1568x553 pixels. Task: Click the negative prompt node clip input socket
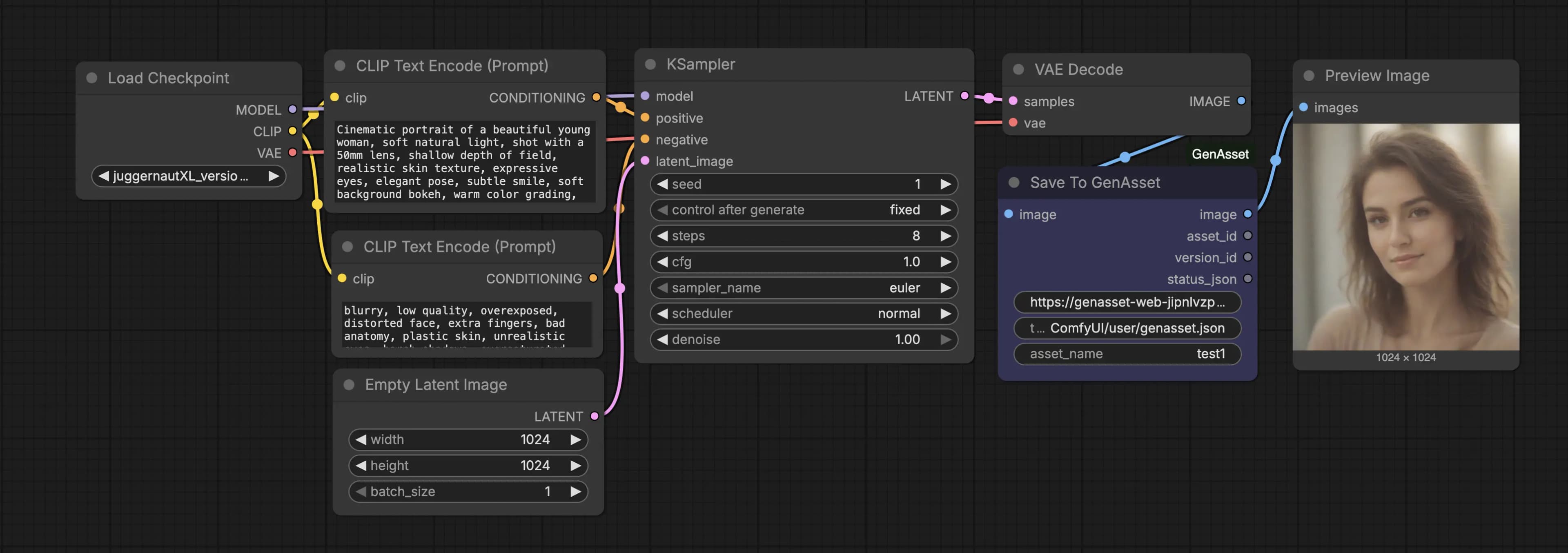tap(342, 278)
